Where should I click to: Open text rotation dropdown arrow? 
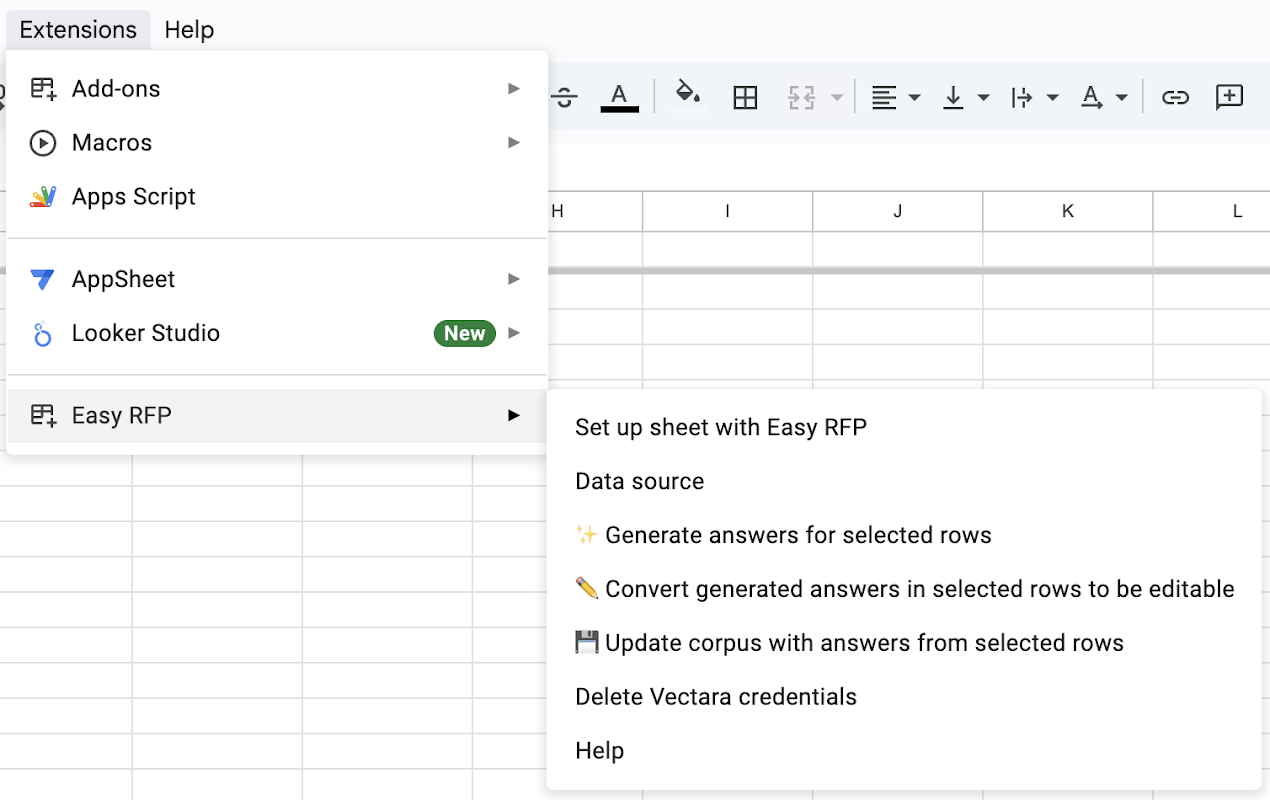point(1121,97)
